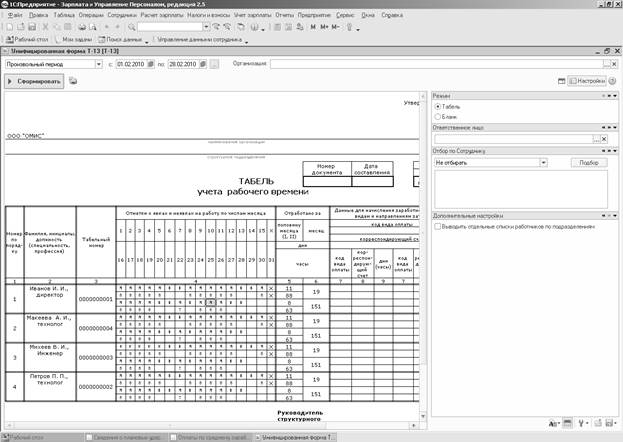623x442 pixels.
Task: Collapse the Отбор по Сотруднику section arrow
Action: (615, 151)
